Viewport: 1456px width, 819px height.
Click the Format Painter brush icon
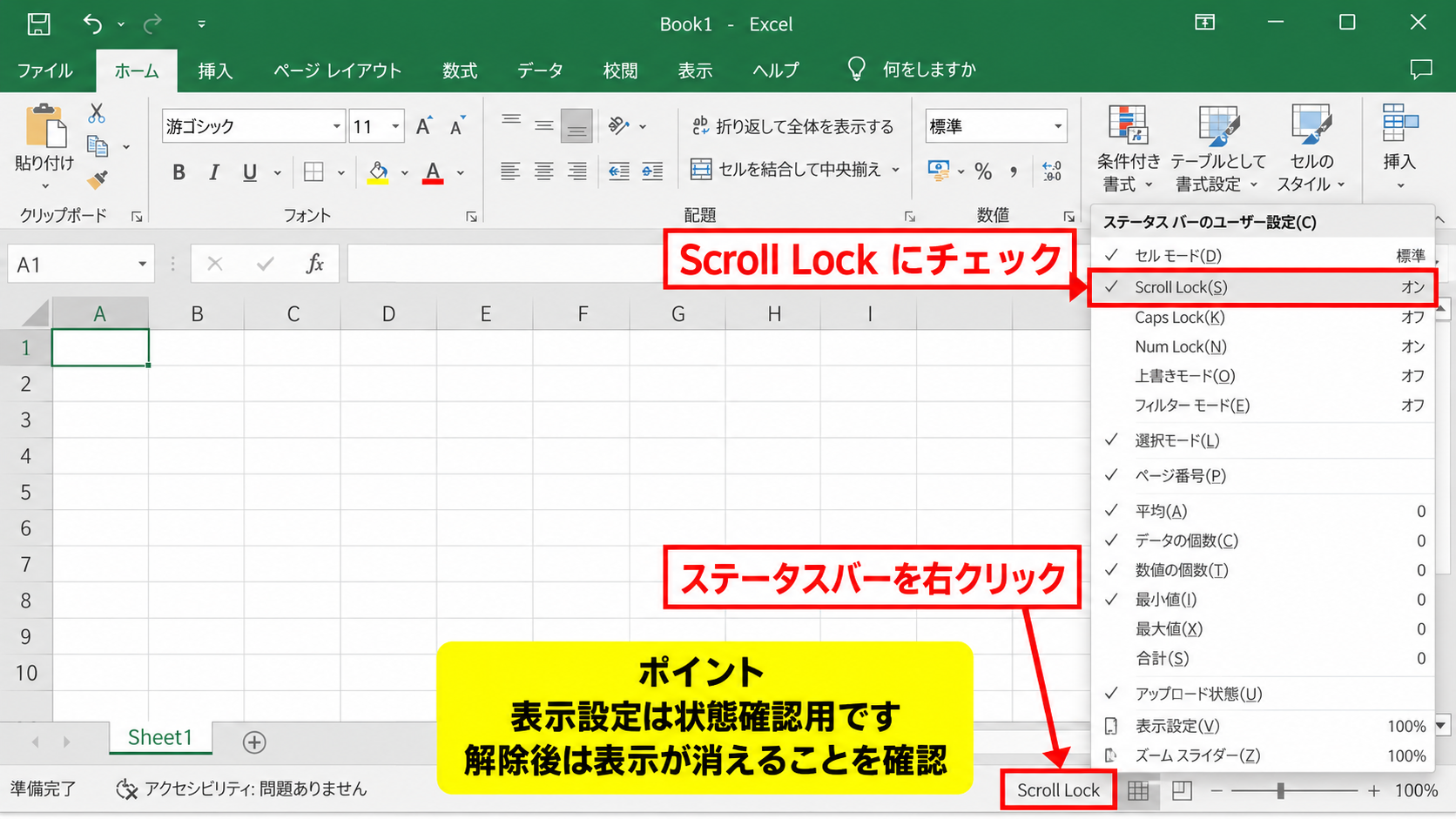tap(98, 179)
